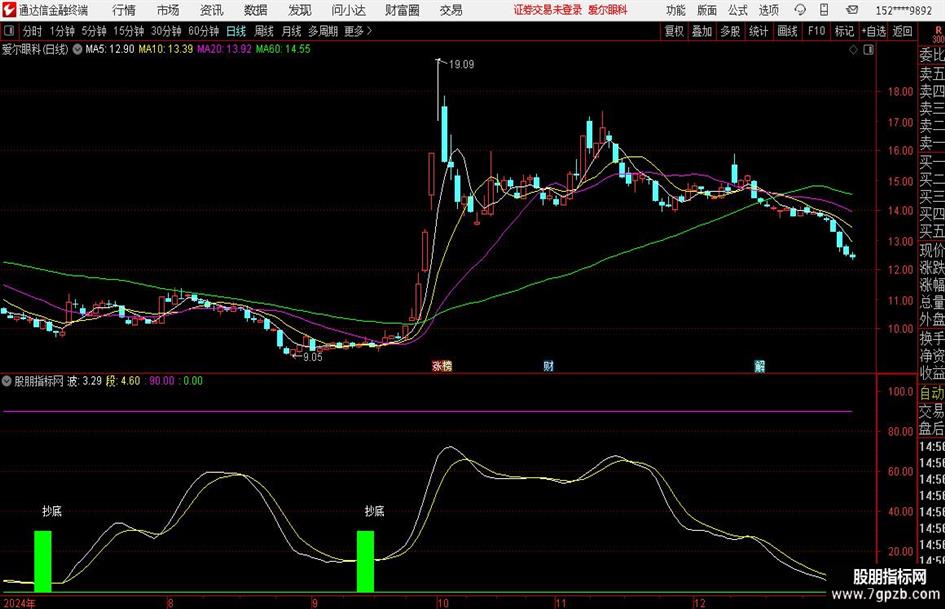This screenshot has height=609, width=945.
Task: Click the red 爱尔眼科 stock name
Action: pyautogui.click(x=608, y=10)
